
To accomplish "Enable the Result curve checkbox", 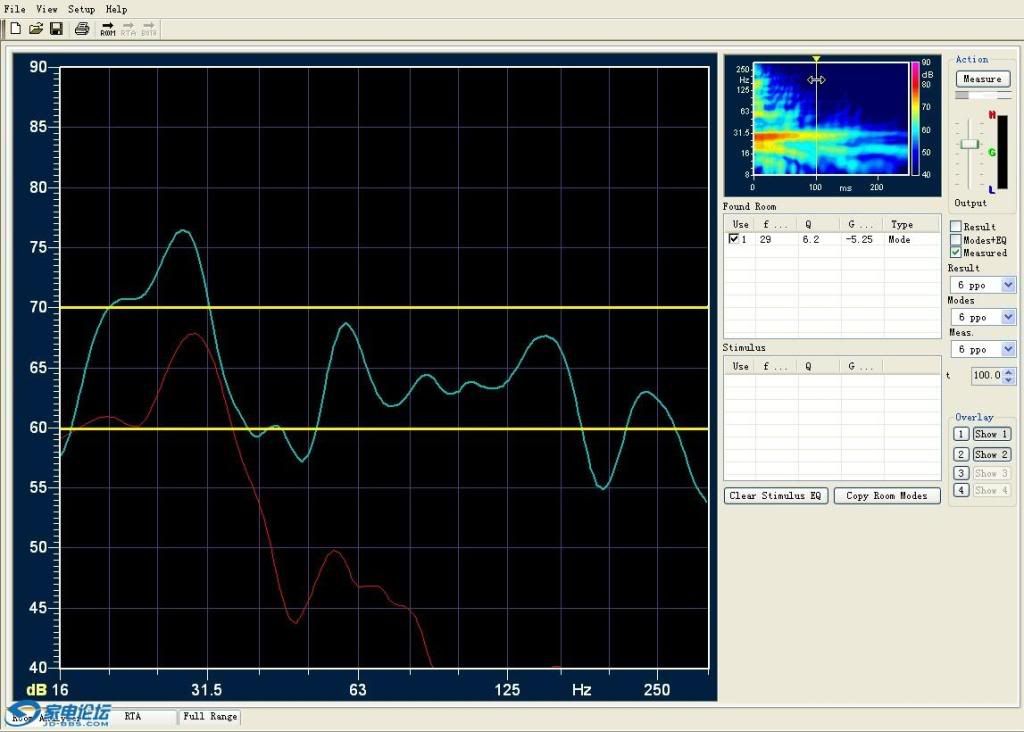I will (x=955, y=227).
